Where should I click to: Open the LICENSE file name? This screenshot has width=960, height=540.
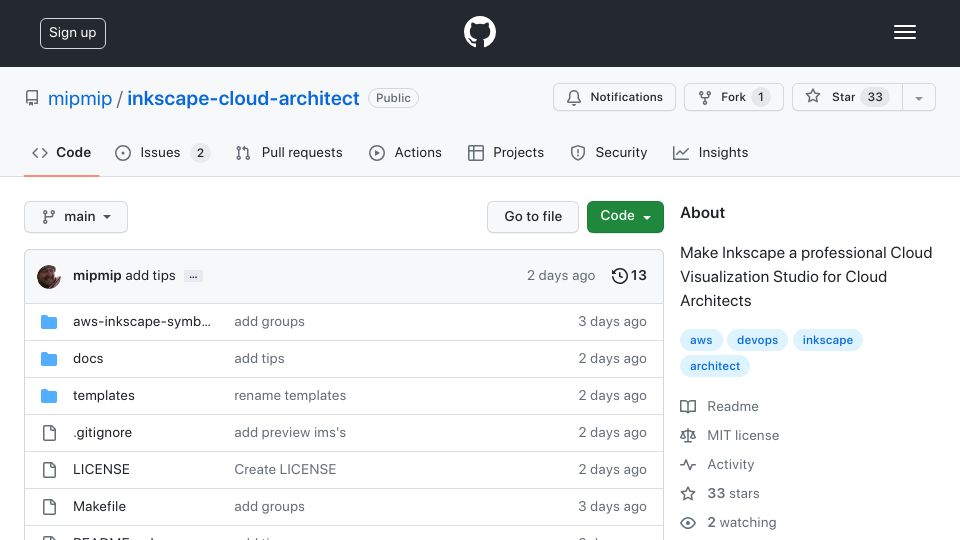pyautogui.click(x=101, y=470)
